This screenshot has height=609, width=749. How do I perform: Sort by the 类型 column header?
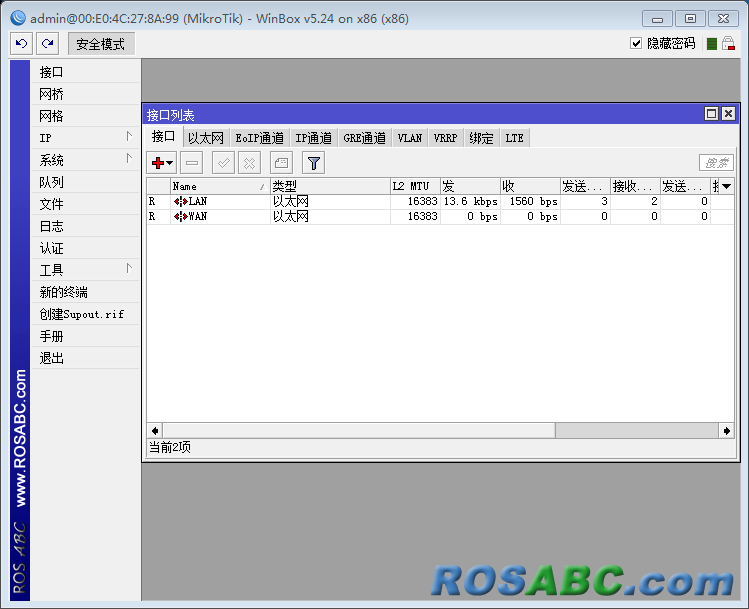330,186
